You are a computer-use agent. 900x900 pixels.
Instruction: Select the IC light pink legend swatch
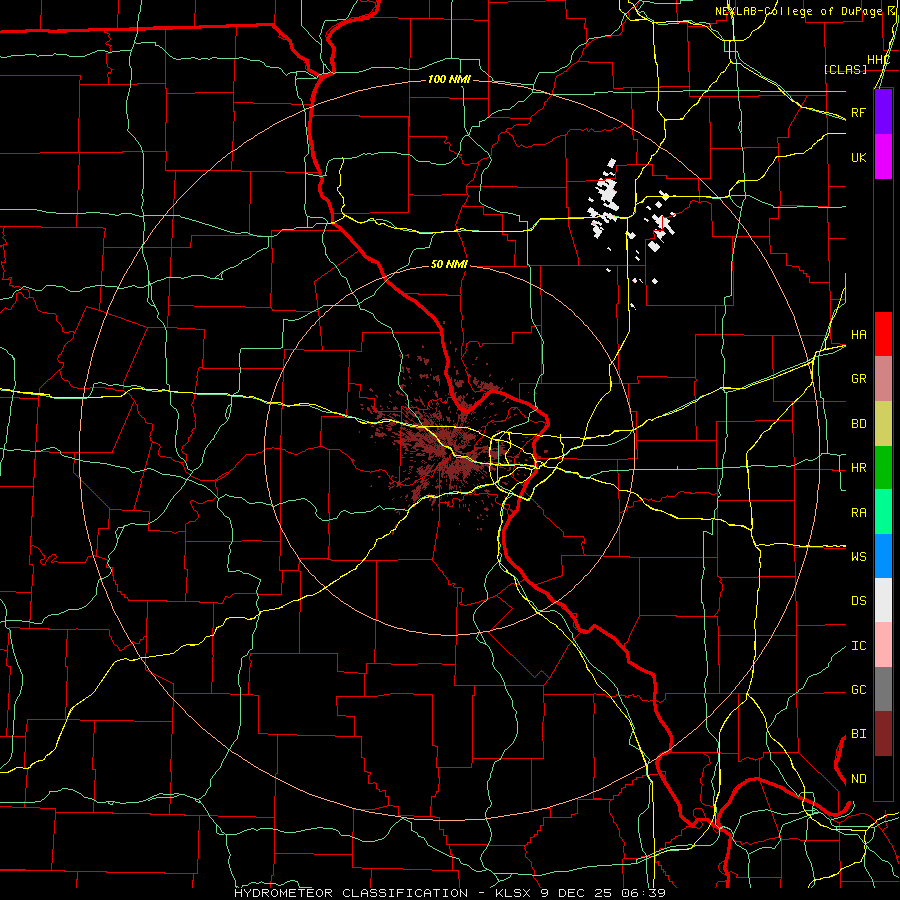(x=883, y=645)
